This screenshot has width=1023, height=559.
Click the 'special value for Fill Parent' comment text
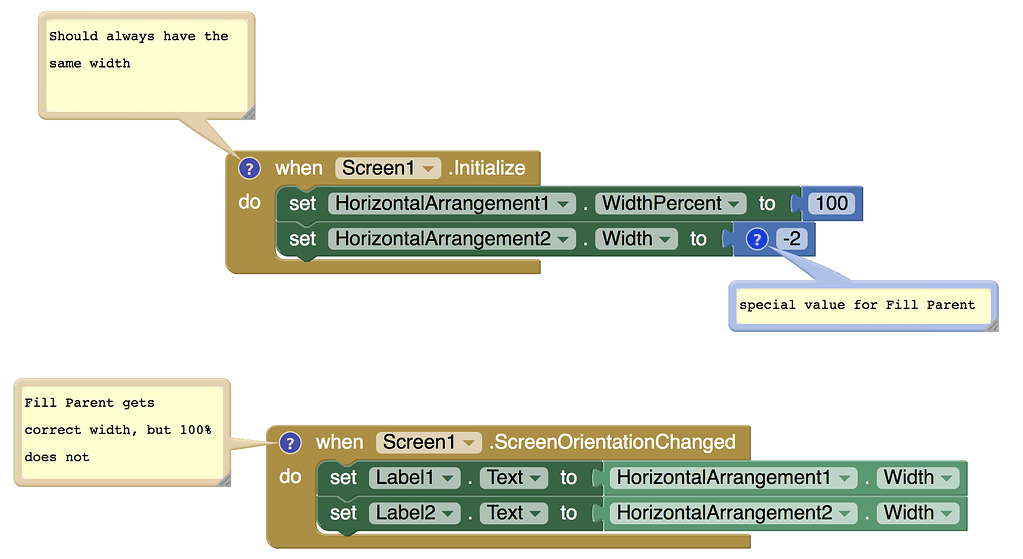857,305
